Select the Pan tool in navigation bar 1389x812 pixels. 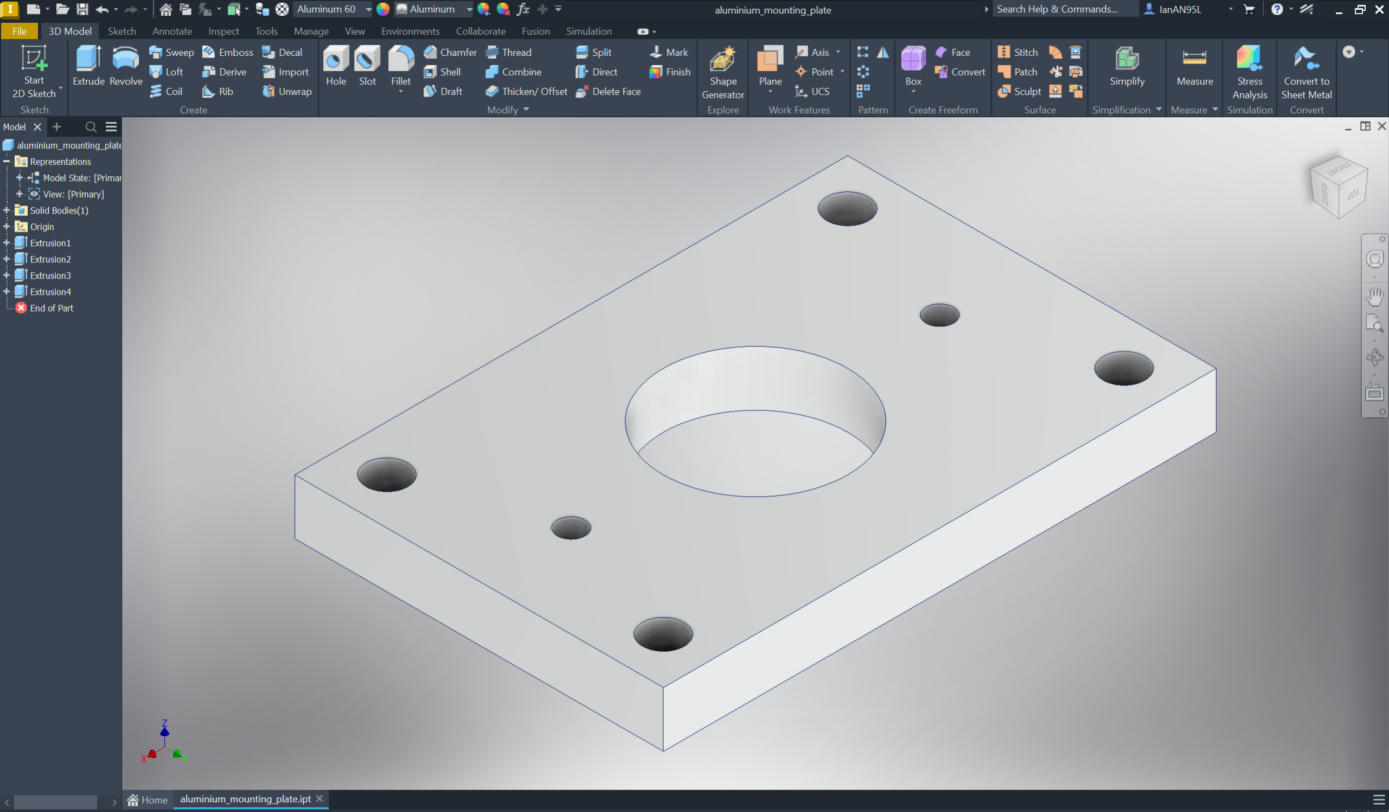click(x=1375, y=297)
